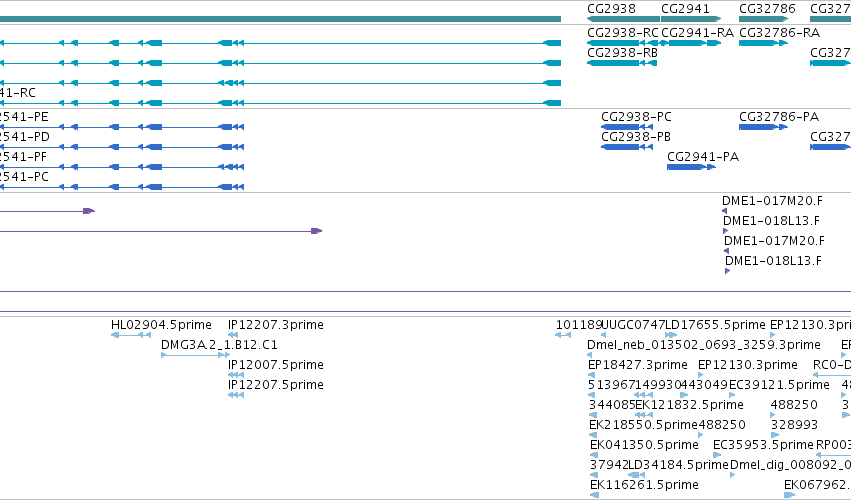
Task: Select the CG2938 gene label
Action: (611, 9)
